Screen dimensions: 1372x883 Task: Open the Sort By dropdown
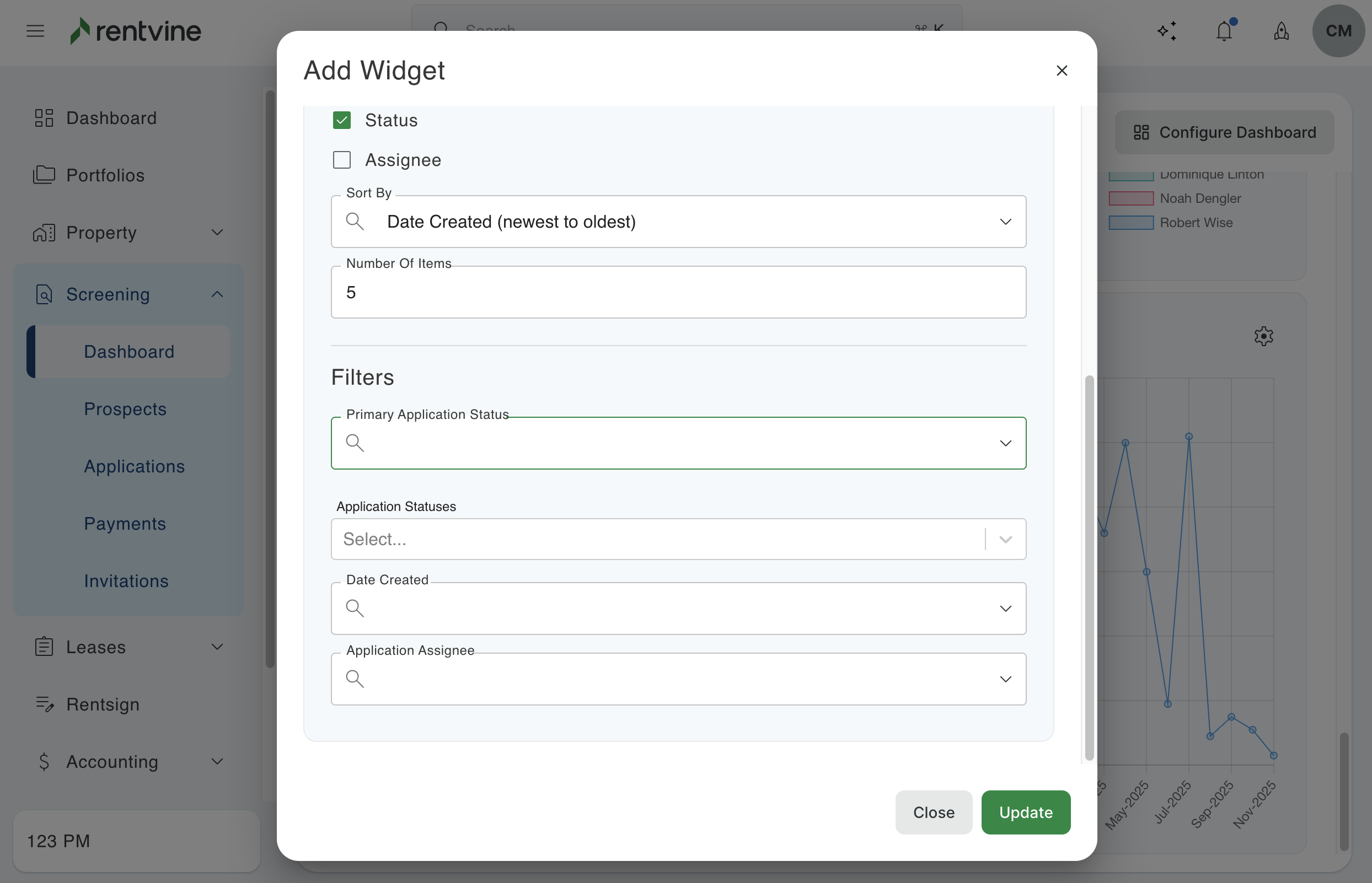click(678, 222)
